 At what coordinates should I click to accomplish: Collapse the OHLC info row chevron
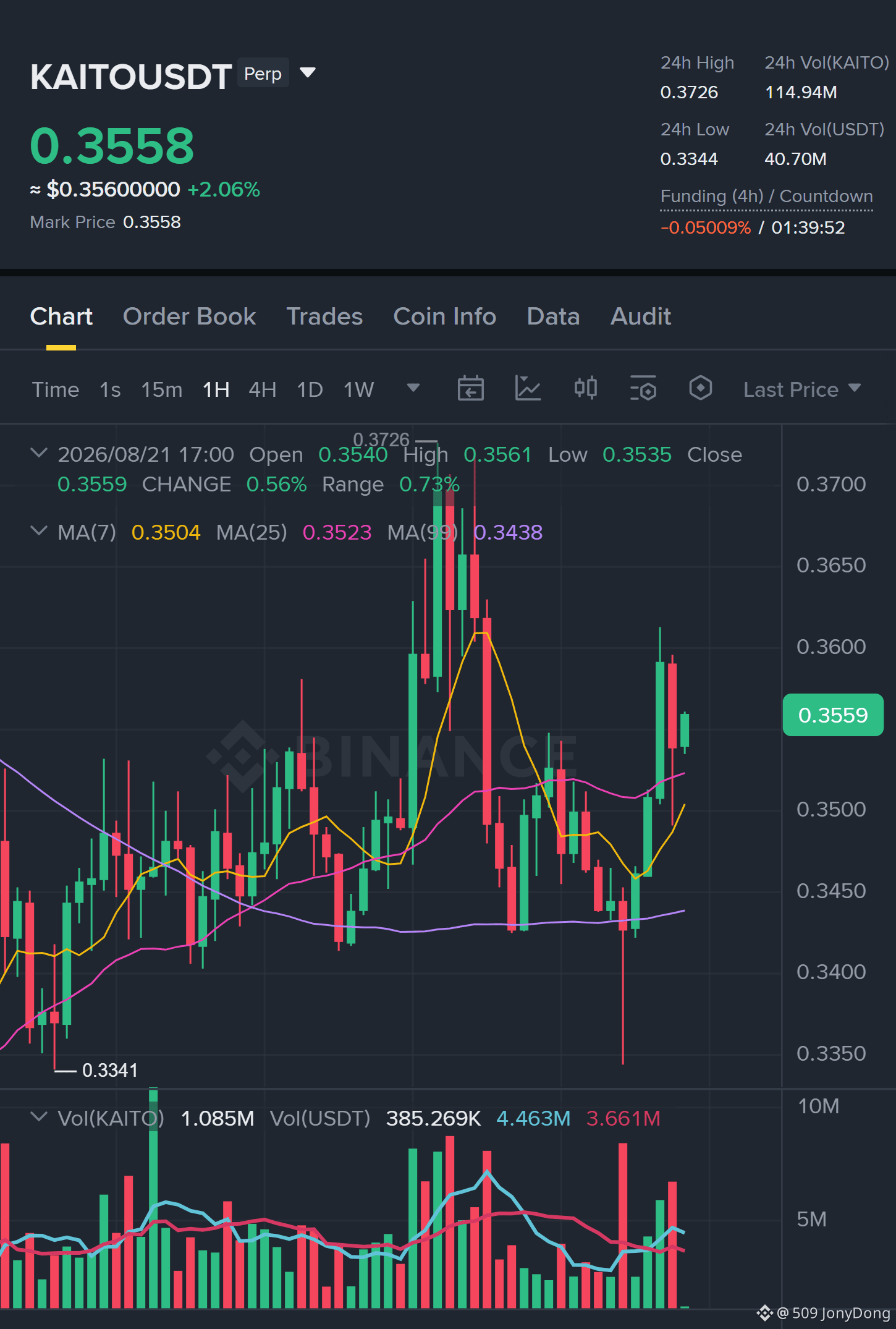39,453
